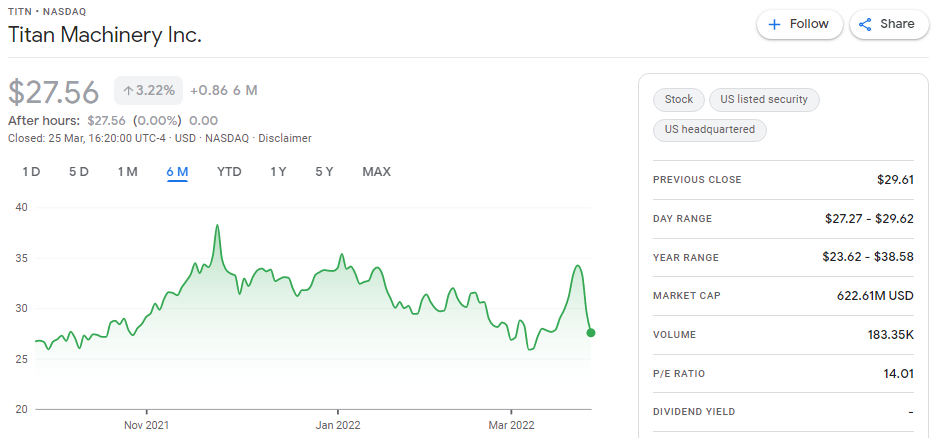Switch chart to MAX range
Image resolution: width=945 pixels, height=438 pixels.
[377, 172]
